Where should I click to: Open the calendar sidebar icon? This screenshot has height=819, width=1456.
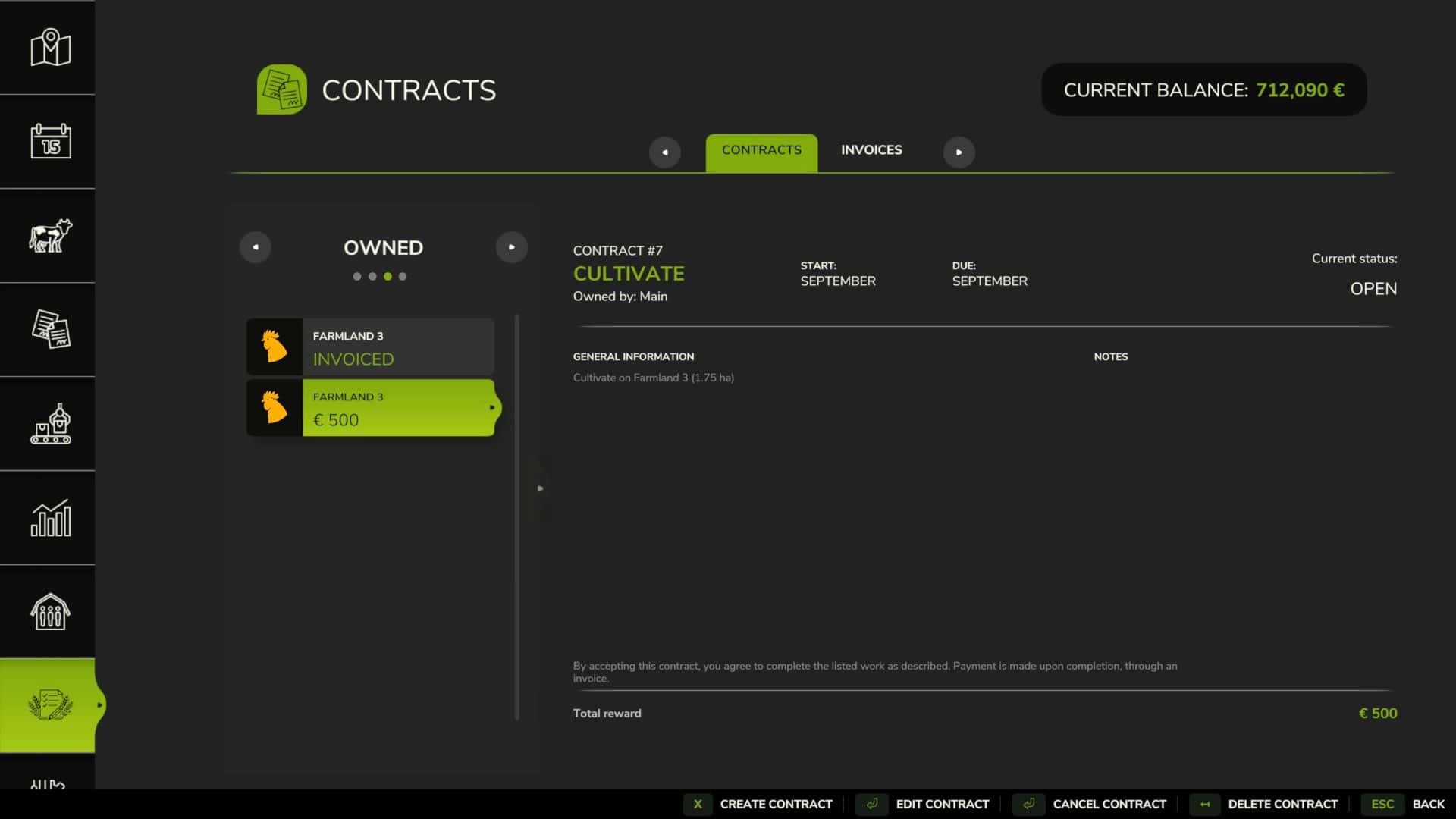pyautogui.click(x=50, y=141)
